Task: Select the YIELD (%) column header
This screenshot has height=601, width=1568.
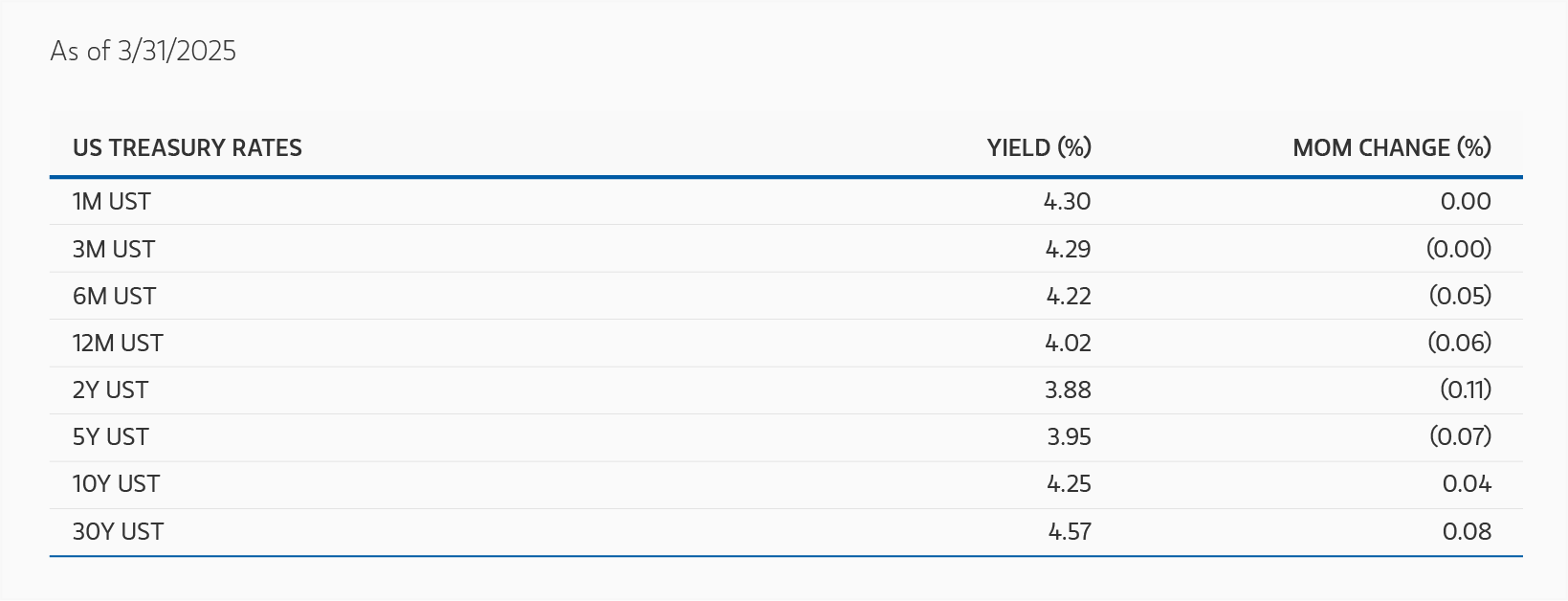Action: pyautogui.click(x=1039, y=148)
